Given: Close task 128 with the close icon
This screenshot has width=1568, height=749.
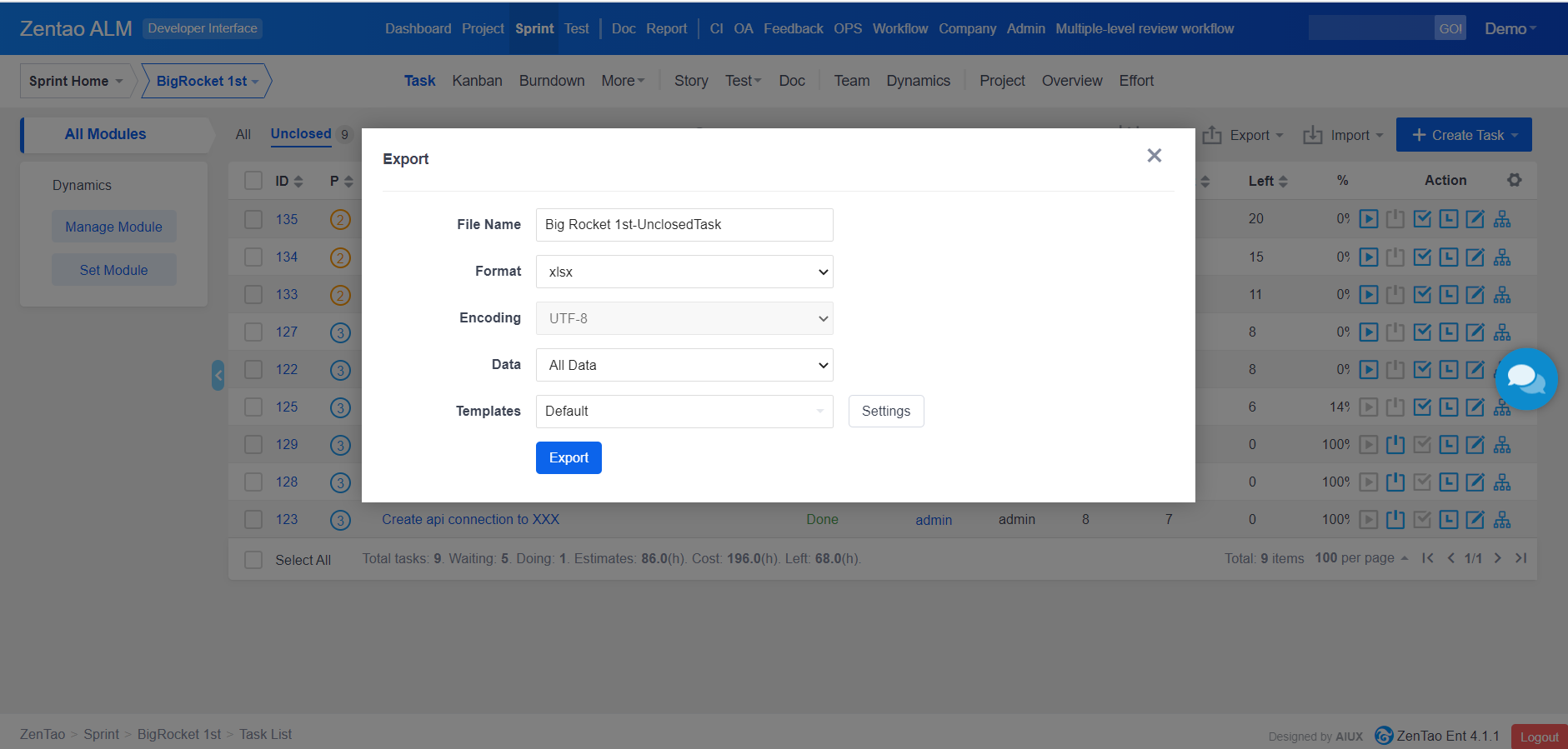Looking at the screenshot, I should click(x=1395, y=482).
